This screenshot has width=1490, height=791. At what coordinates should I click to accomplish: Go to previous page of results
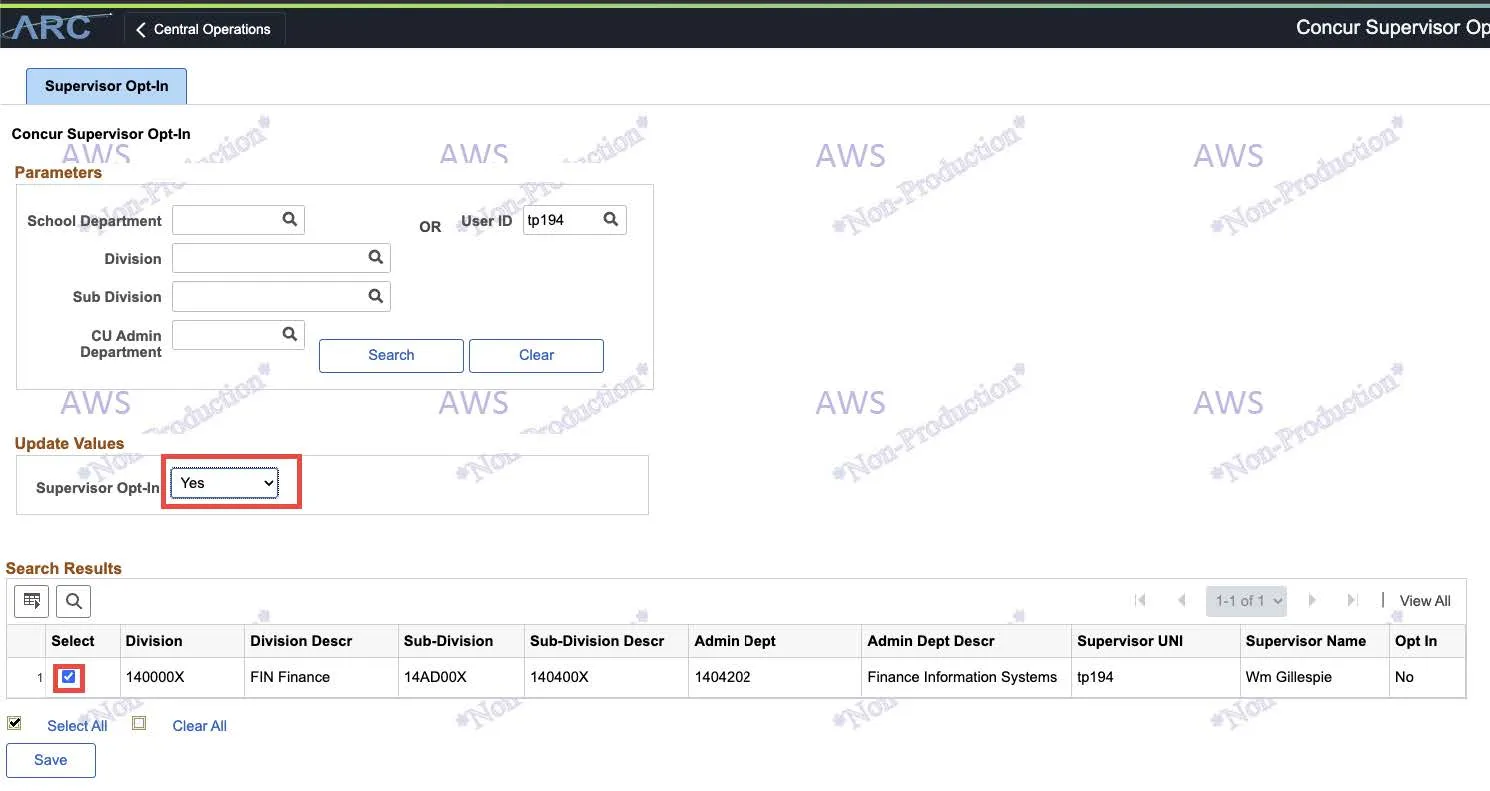click(x=1182, y=600)
